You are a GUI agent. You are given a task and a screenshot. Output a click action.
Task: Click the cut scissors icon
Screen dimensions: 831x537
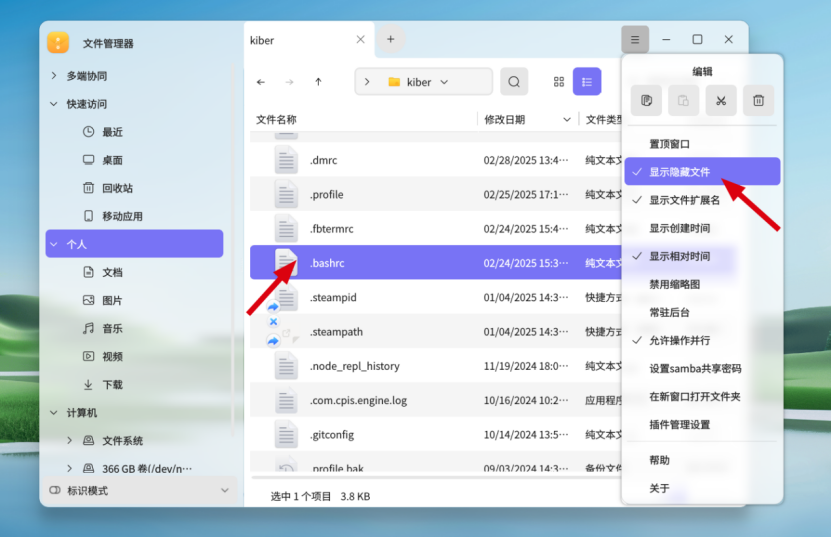pyautogui.click(x=720, y=100)
